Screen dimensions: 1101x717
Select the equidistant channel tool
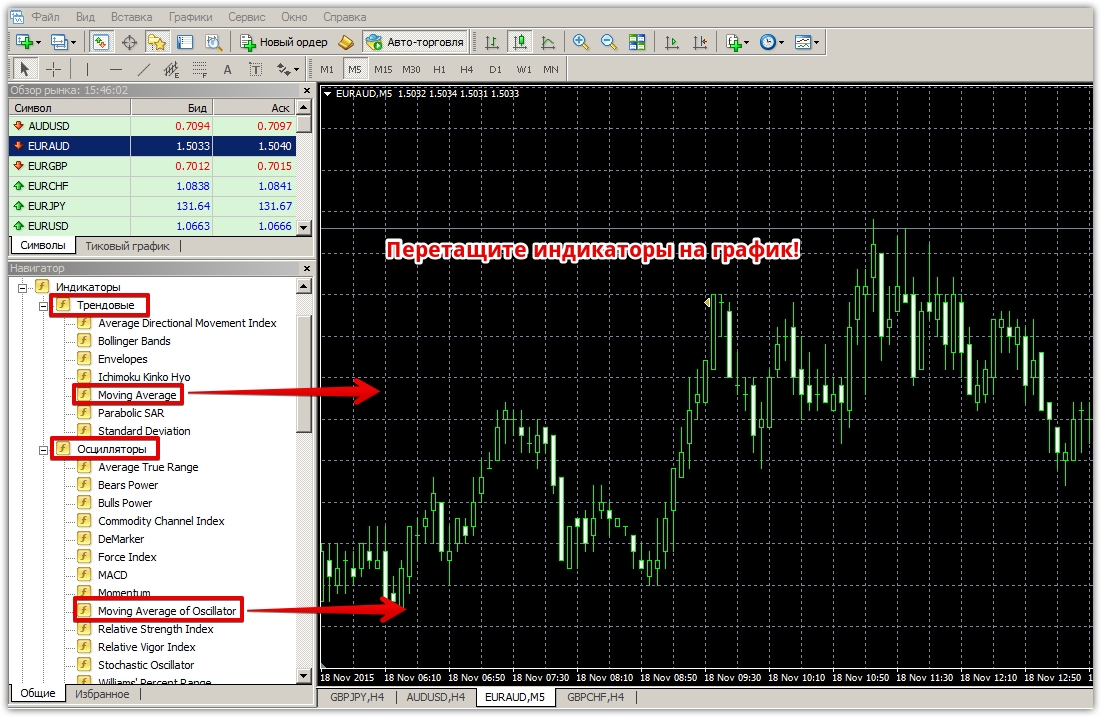coord(171,69)
